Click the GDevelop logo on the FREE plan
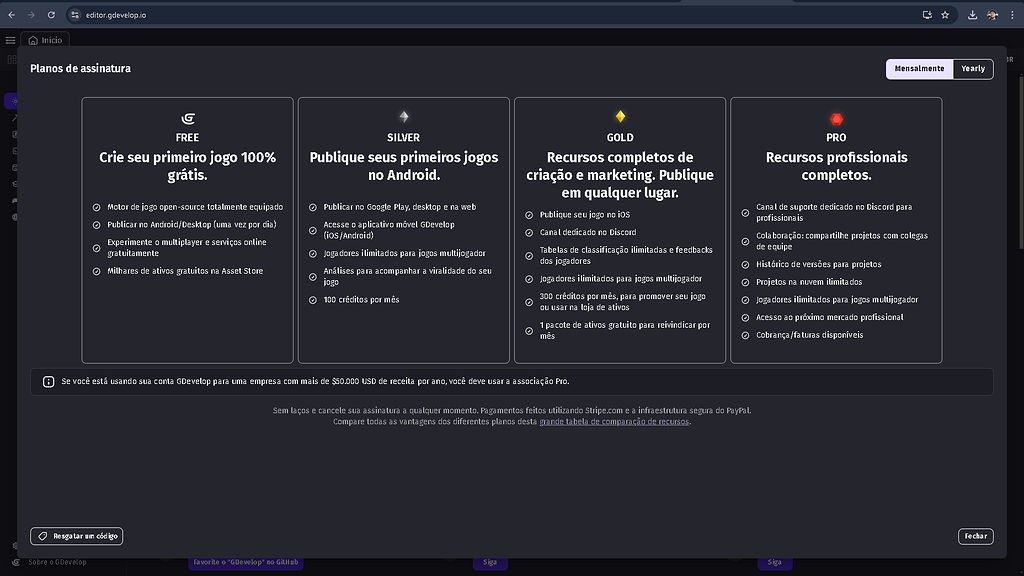Viewport: 1024px width, 576px height. click(x=187, y=118)
